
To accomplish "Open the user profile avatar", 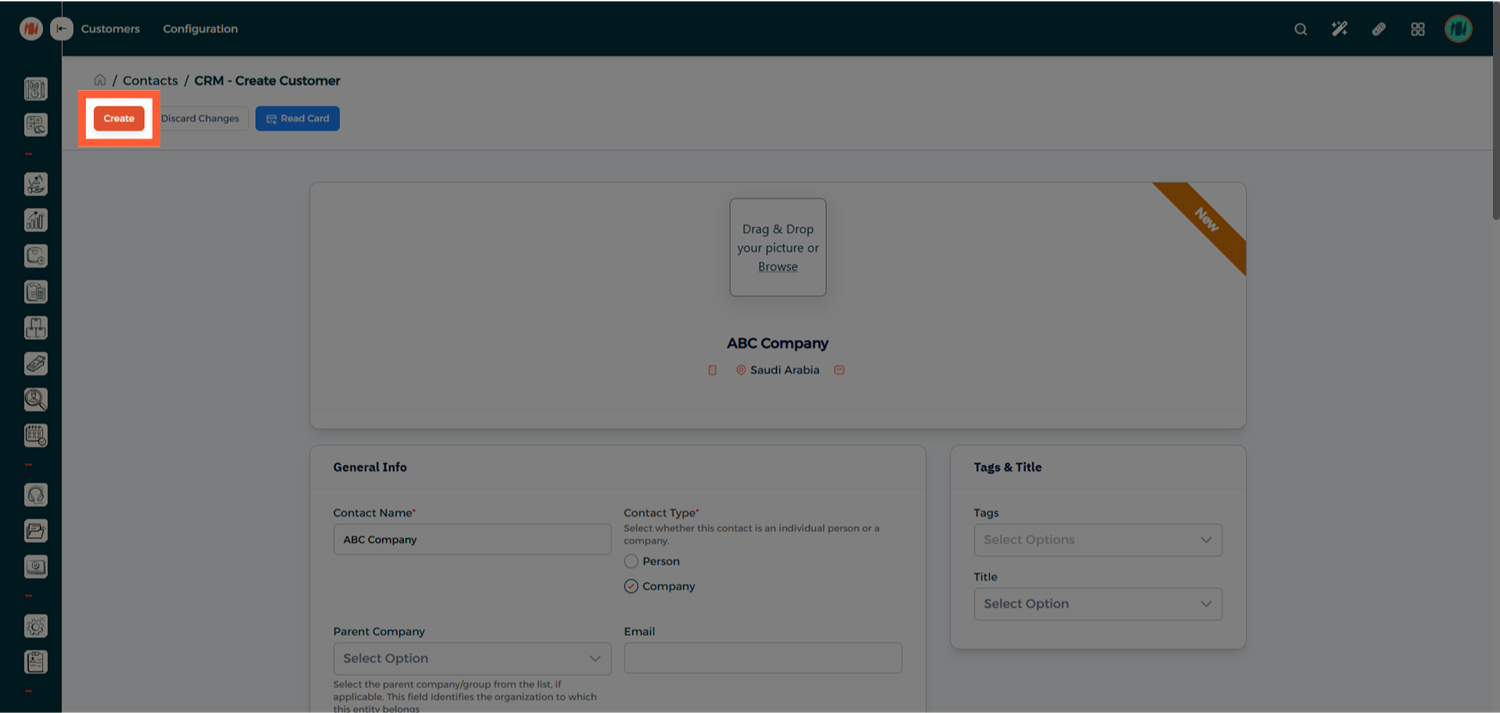I will click(1458, 29).
